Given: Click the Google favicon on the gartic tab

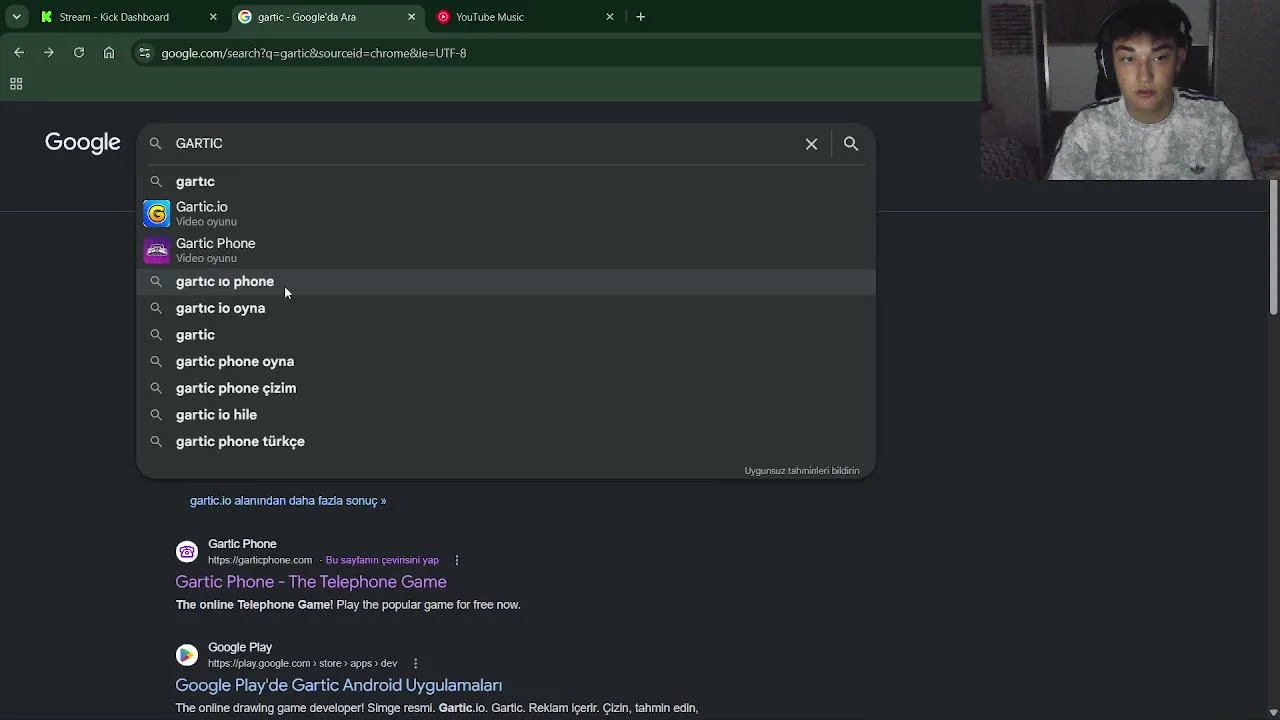Looking at the screenshot, I should pyautogui.click(x=245, y=17).
